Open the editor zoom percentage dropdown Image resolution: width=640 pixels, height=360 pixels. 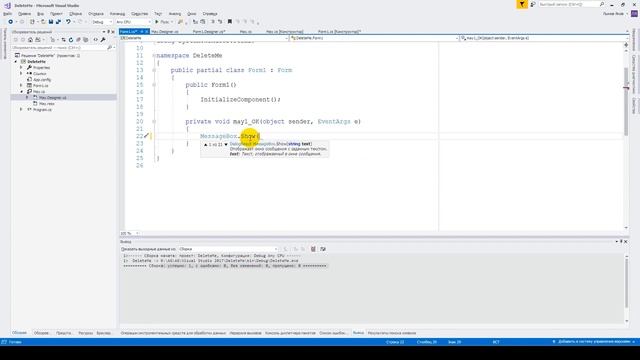[x=130, y=233]
